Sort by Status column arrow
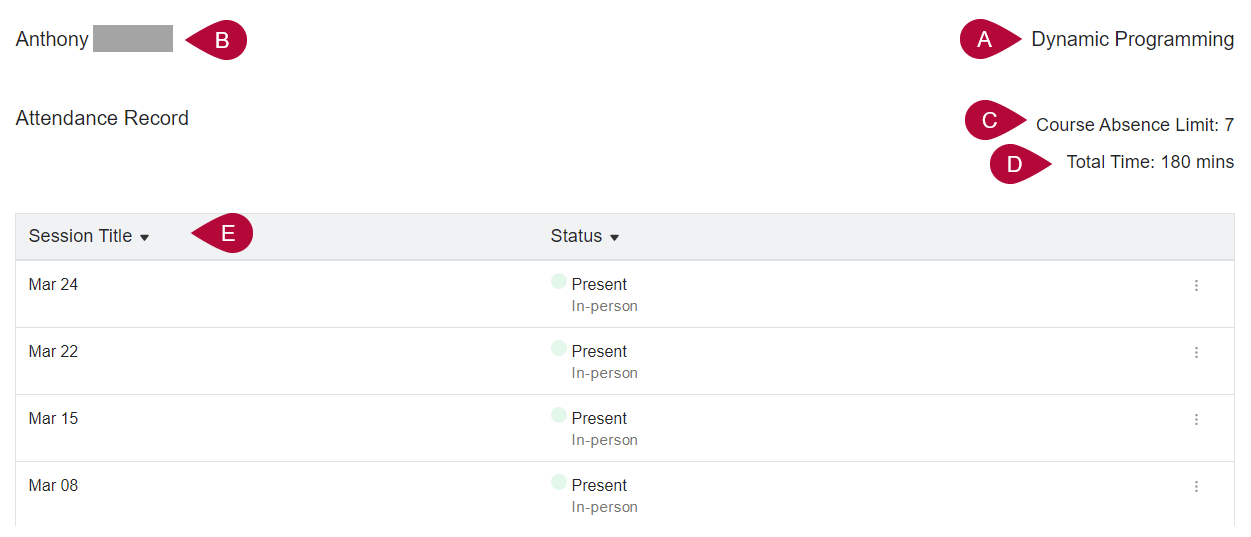The width and height of the screenshot is (1251, 537). (x=614, y=238)
